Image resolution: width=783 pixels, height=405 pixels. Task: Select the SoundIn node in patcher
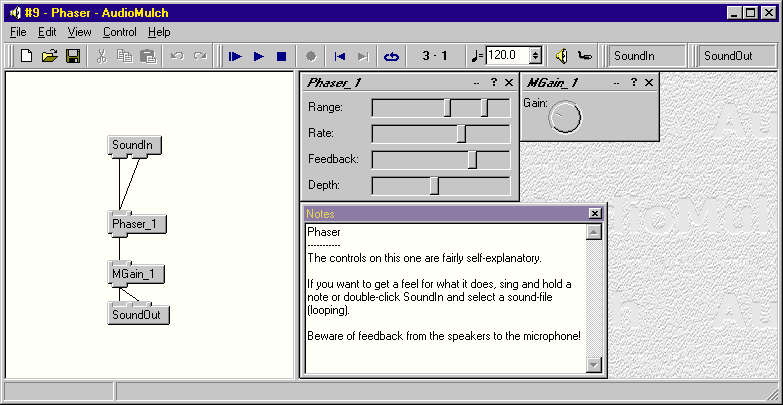pos(135,145)
